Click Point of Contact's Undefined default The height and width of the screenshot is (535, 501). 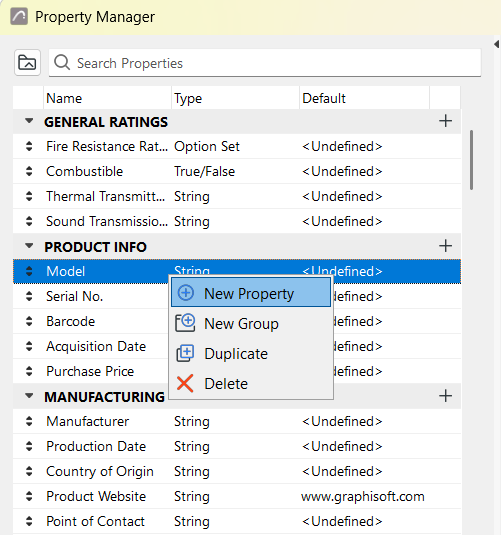pos(342,521)
